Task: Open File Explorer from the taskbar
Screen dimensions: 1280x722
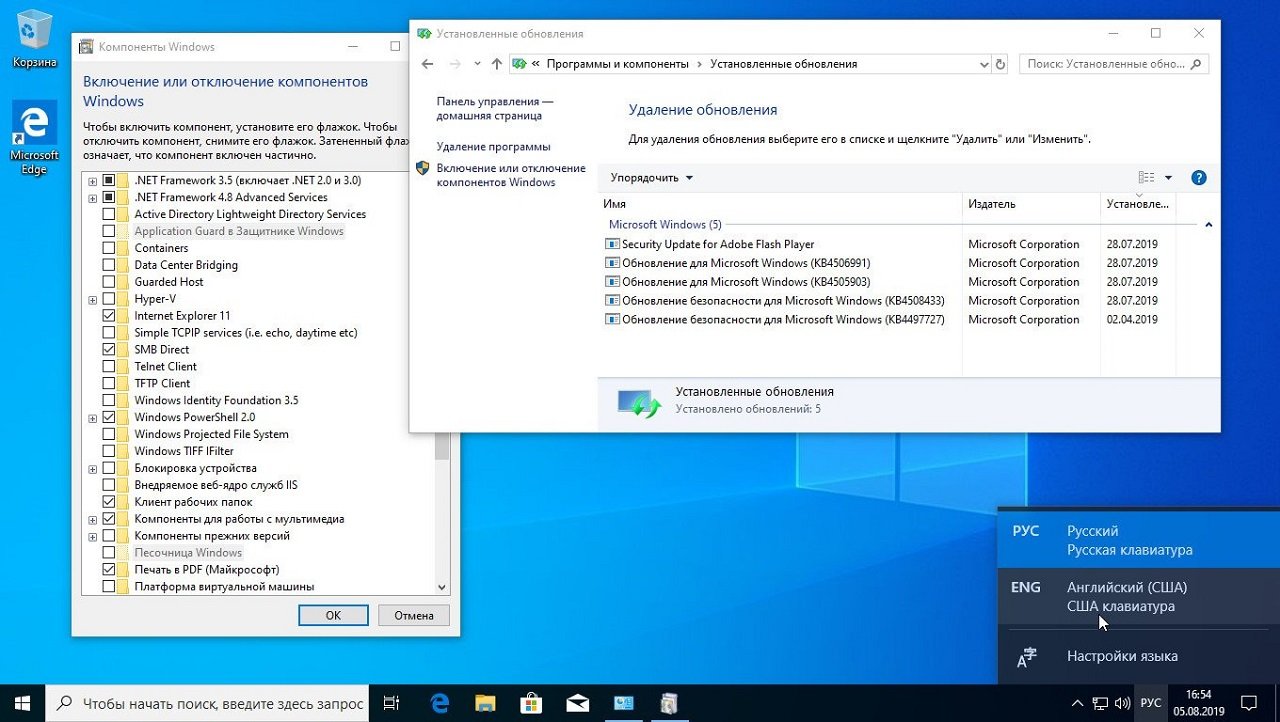Action: coord(485,703)
